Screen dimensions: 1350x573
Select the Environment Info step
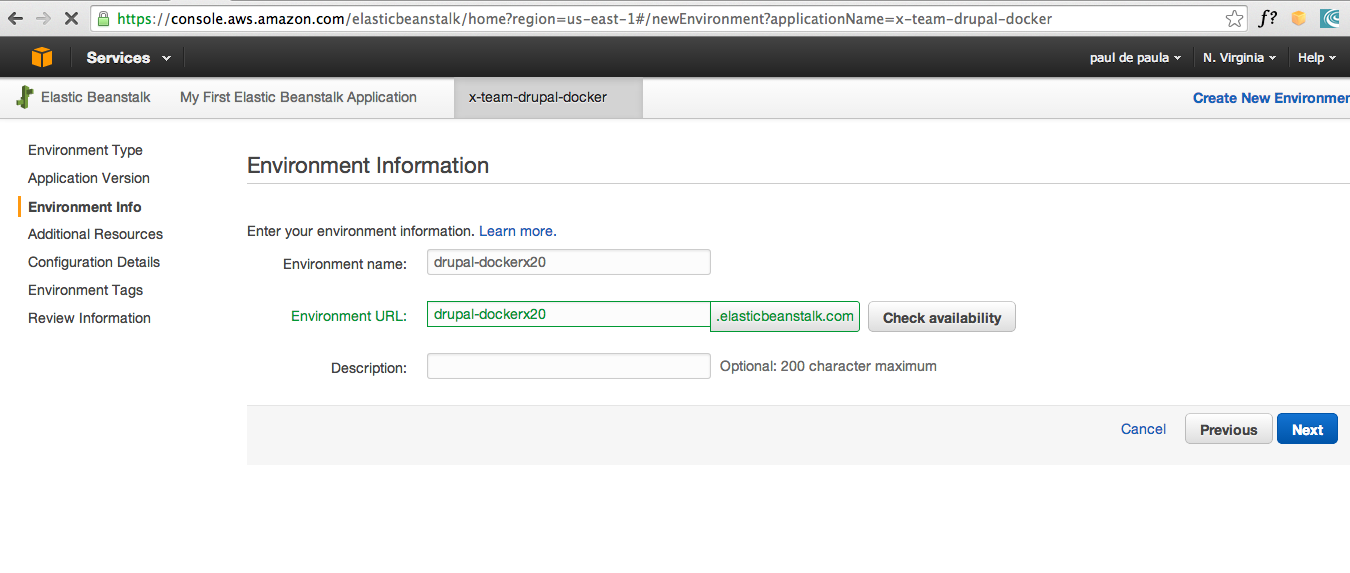pyautogui.click(x=85, y=207)
